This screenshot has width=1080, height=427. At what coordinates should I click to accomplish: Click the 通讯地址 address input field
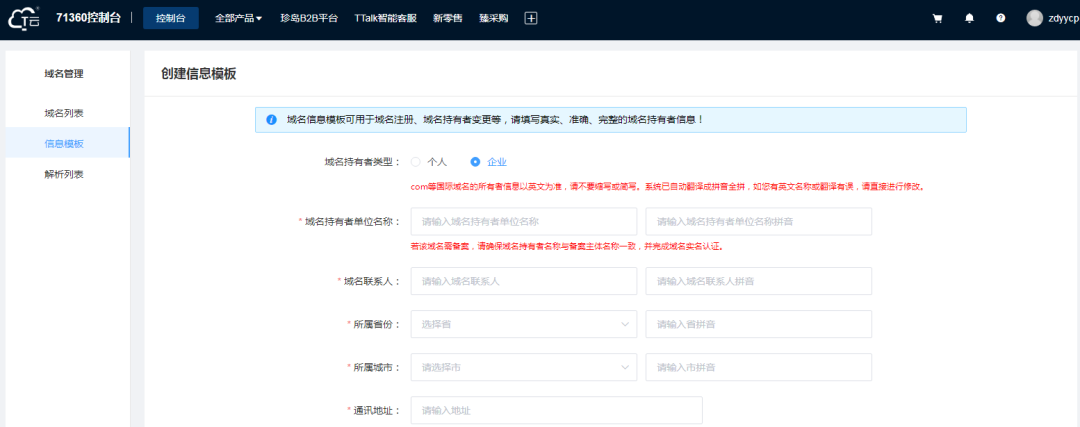[x=556, y=410]
